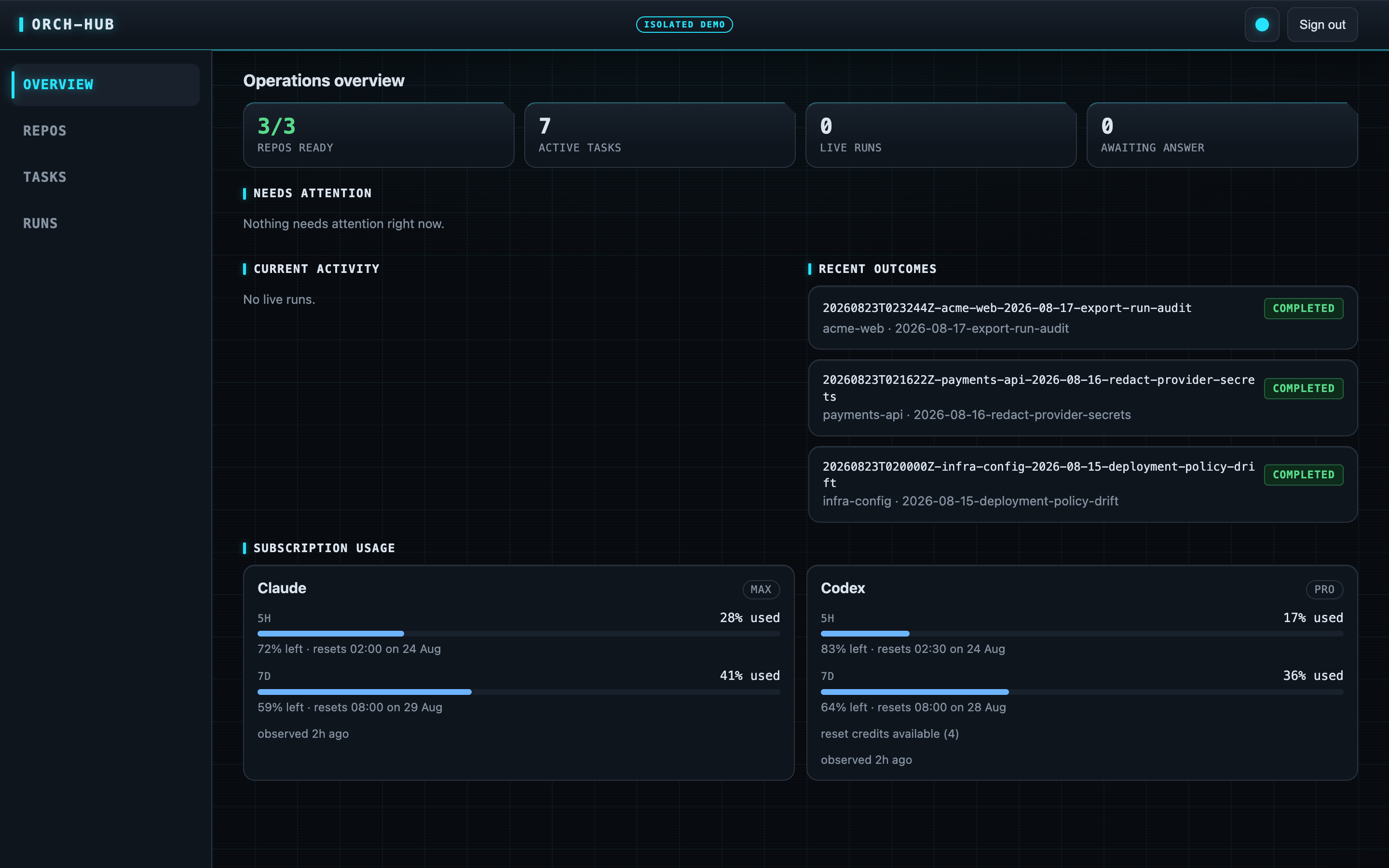Select the 0 Live Runs card
1389x868 pixels.
click(941, 135)
